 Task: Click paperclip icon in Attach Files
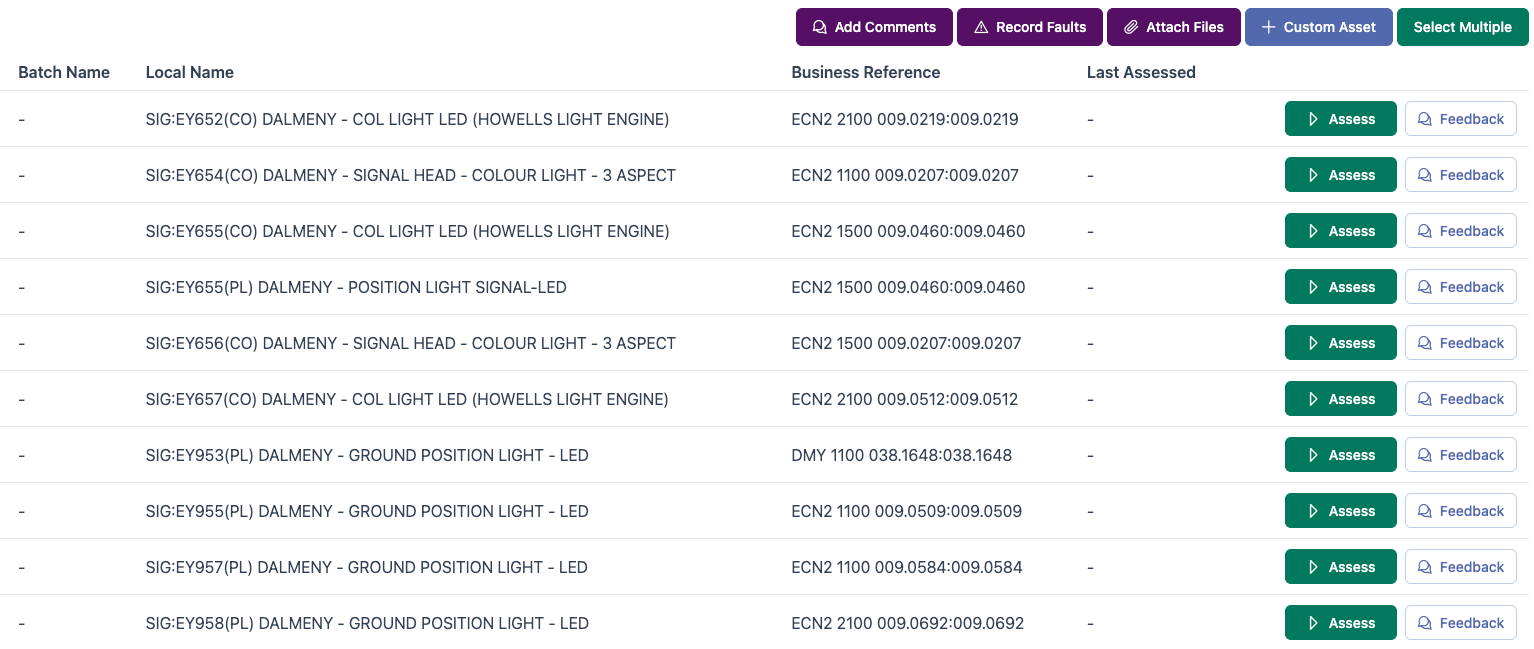click(1131, 27)
